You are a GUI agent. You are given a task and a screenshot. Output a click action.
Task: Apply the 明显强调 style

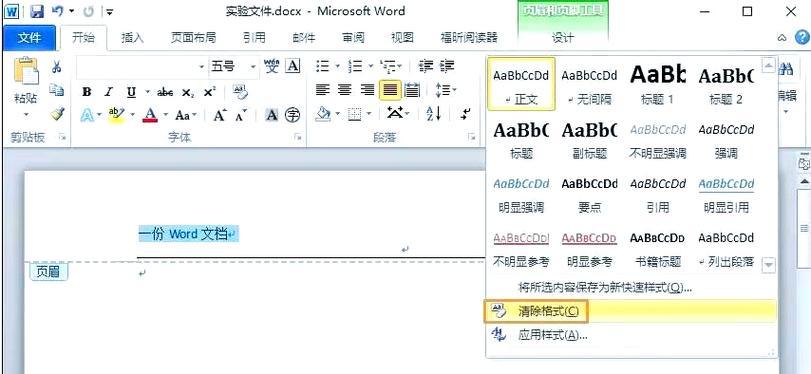[x=521, y=196]
